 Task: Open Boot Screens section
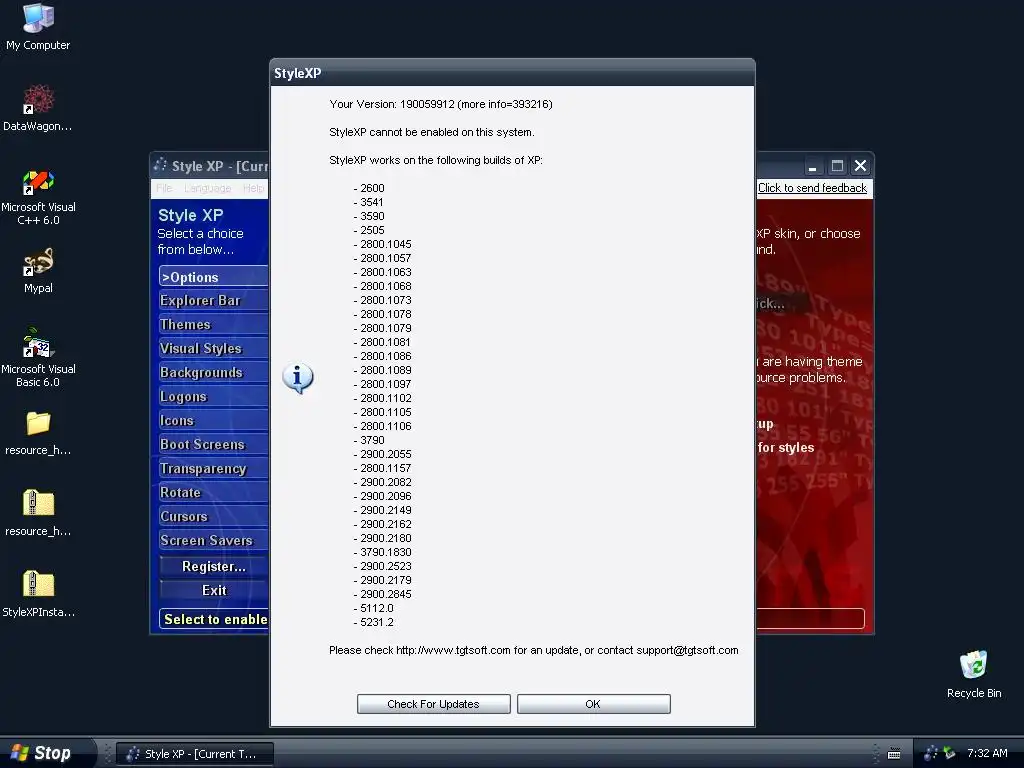tap(214, 444)
